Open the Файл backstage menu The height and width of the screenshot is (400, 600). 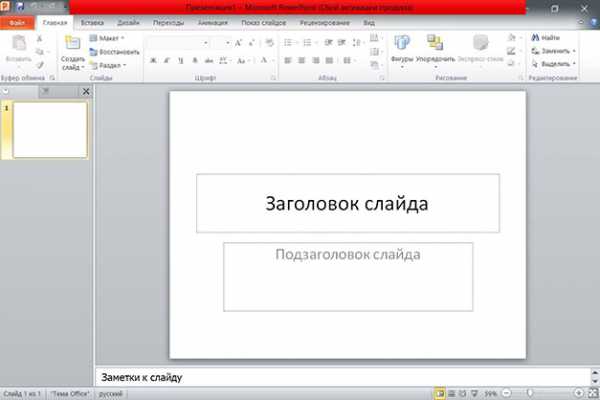tap(17, 21)
